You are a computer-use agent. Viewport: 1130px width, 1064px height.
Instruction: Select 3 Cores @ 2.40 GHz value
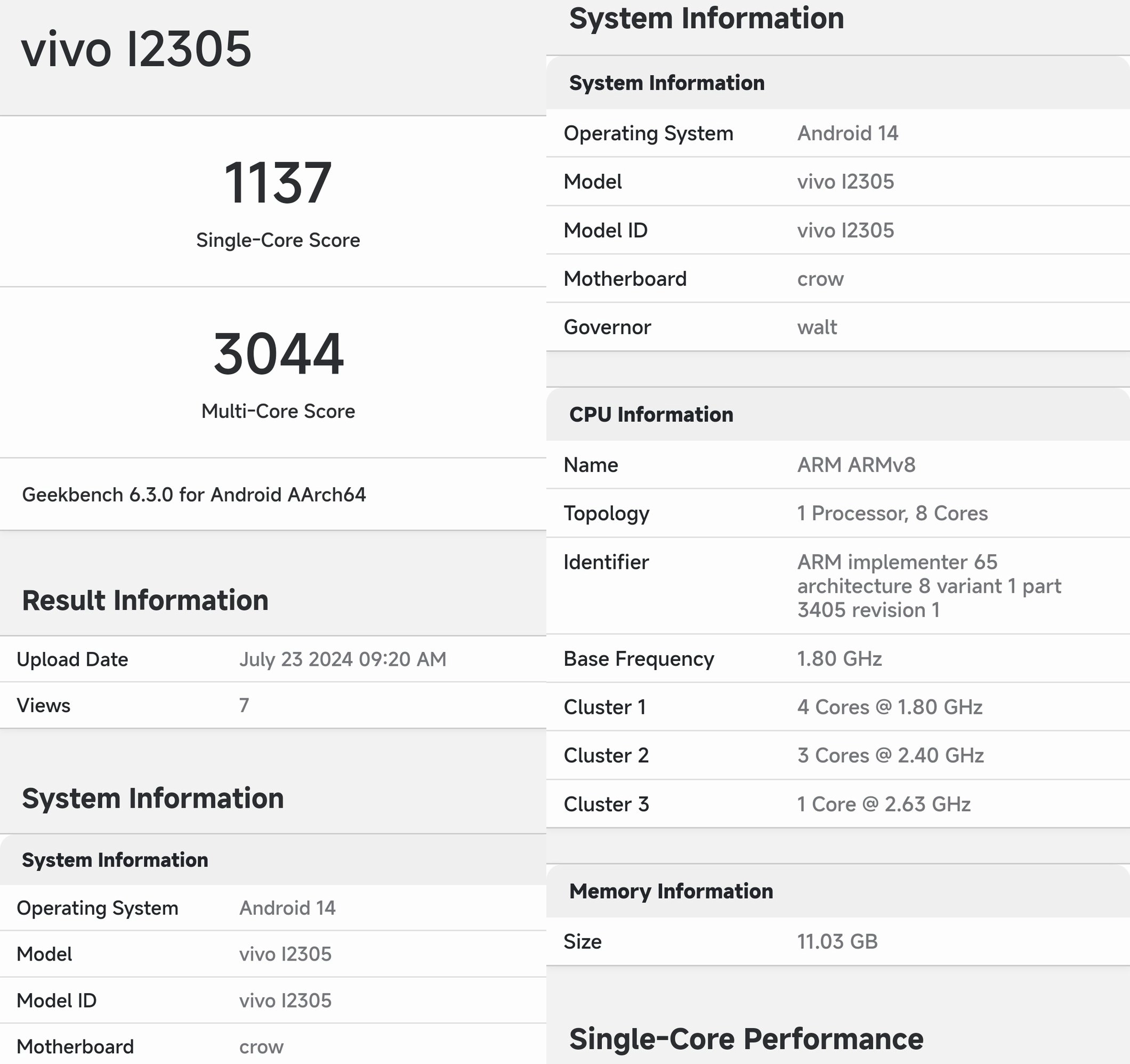[890, 756]
